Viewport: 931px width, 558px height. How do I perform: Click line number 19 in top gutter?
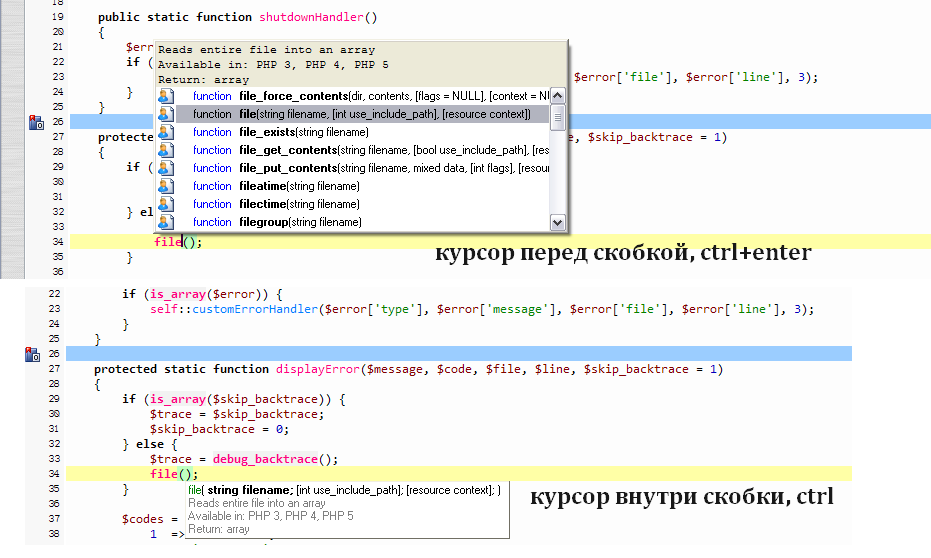(58, 17)
